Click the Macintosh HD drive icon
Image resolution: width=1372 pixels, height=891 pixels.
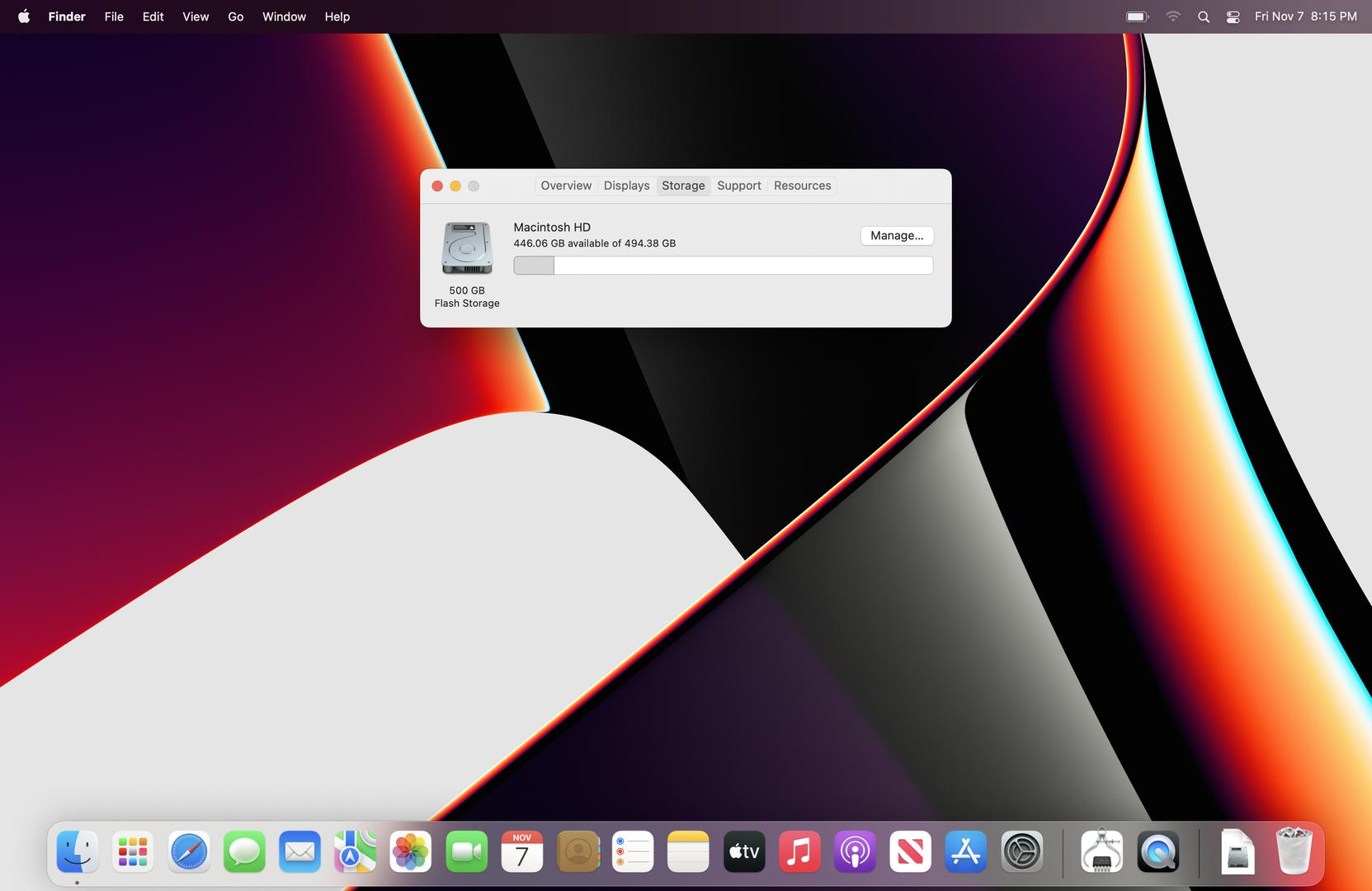(x=467, y=247)
